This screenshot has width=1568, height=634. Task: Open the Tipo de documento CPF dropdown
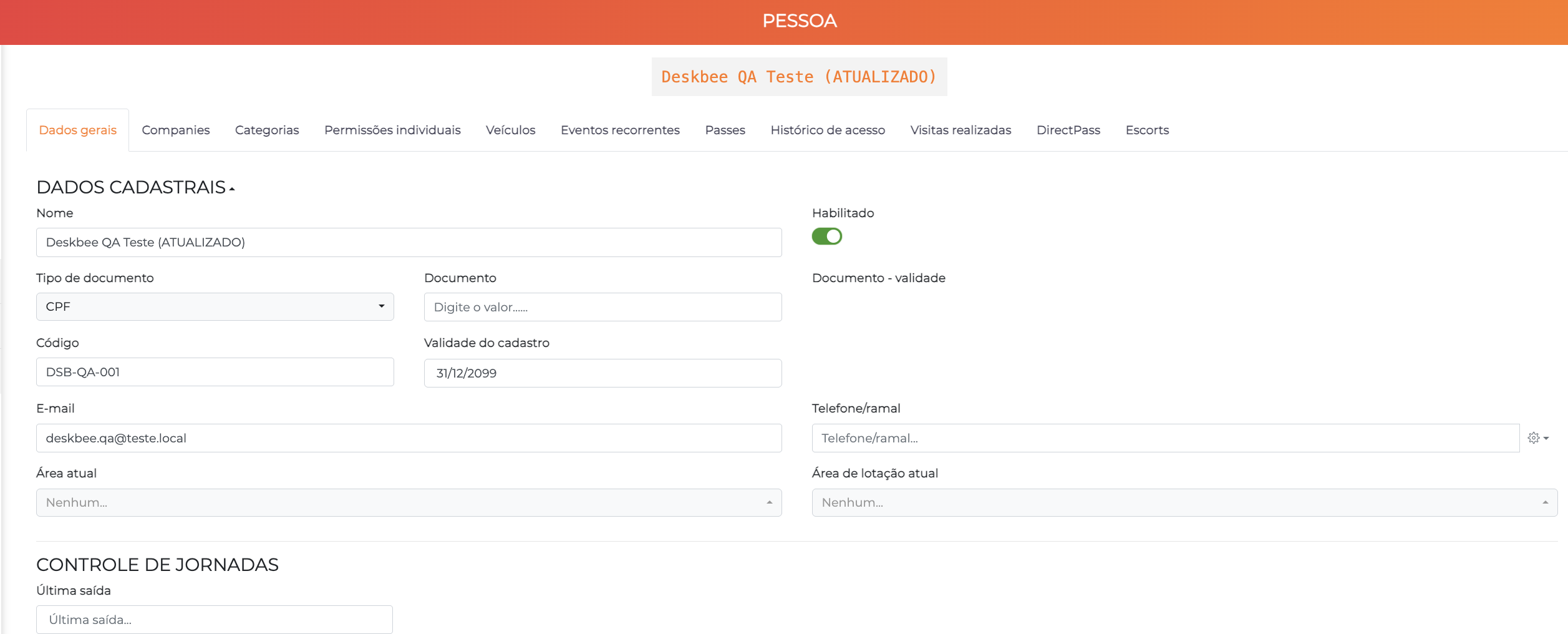click(x=215, y=307)
